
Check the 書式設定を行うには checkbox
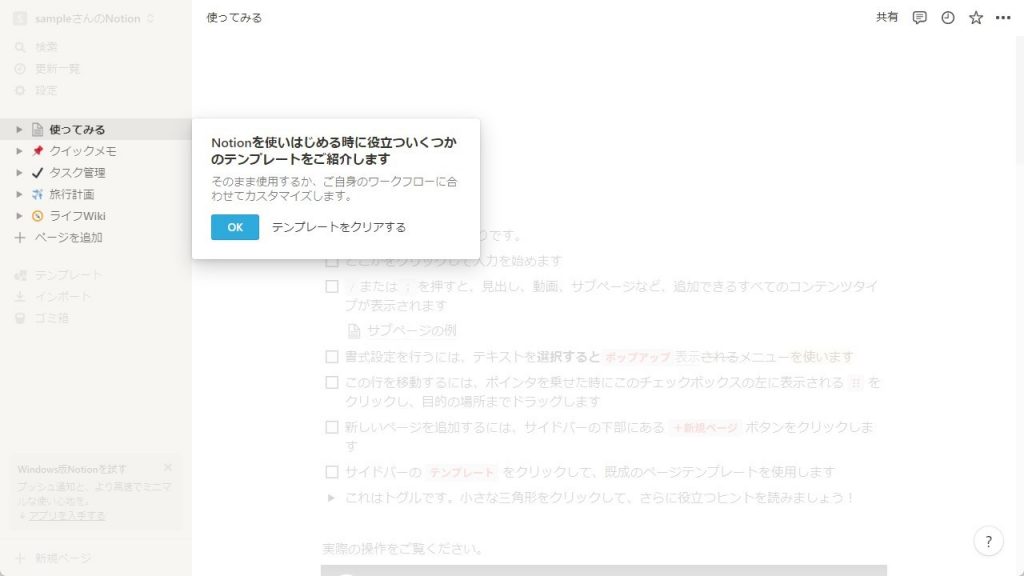point(332,357)
